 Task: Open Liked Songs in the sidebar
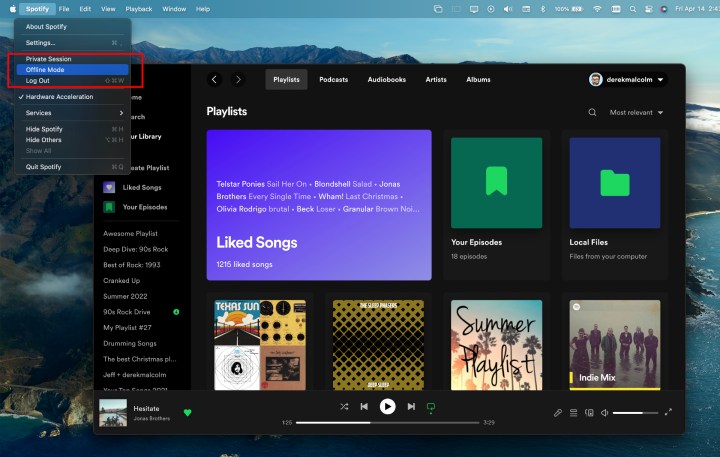pos(142,187)
